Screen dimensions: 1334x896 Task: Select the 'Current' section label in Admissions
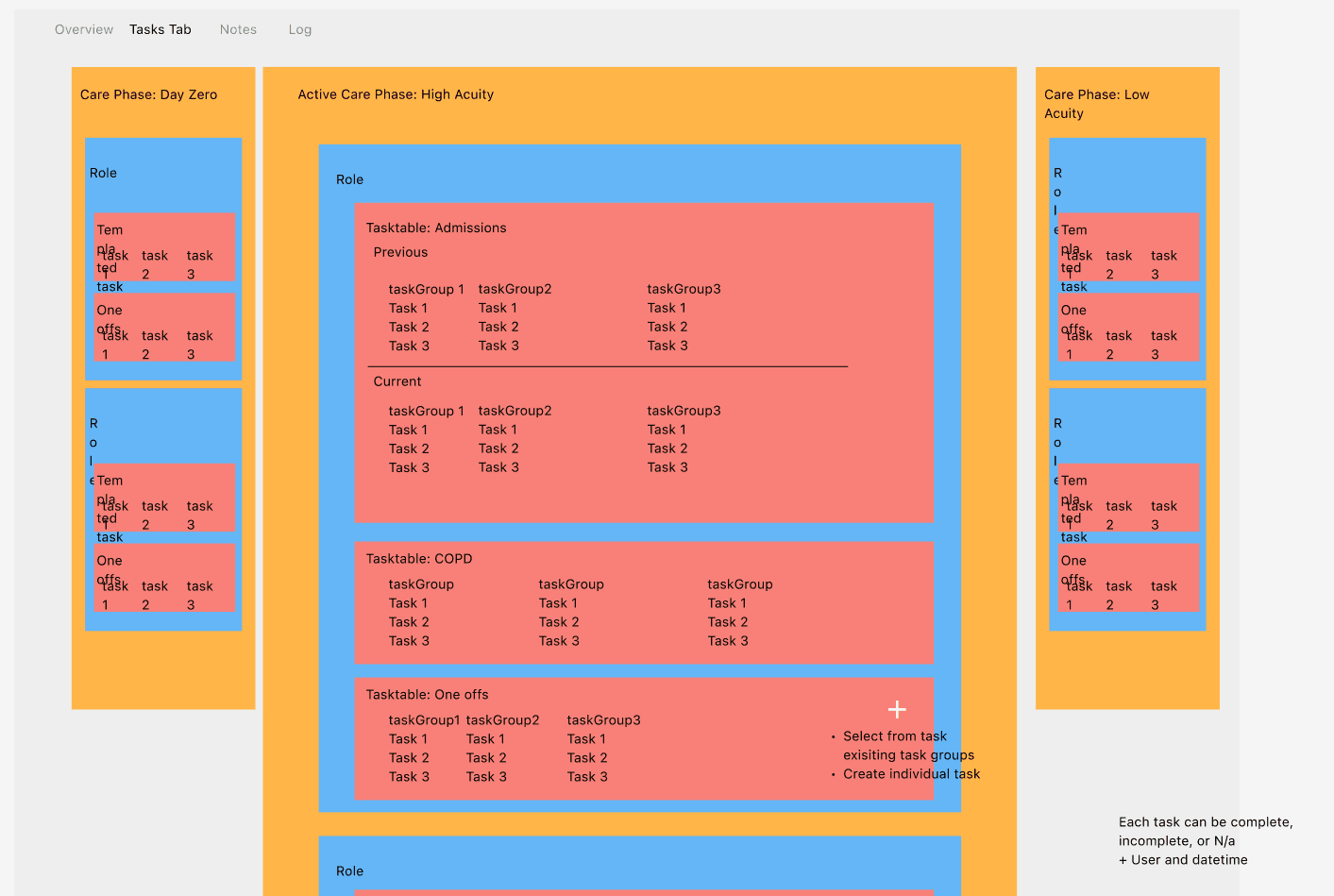click(x=397, y=381)
